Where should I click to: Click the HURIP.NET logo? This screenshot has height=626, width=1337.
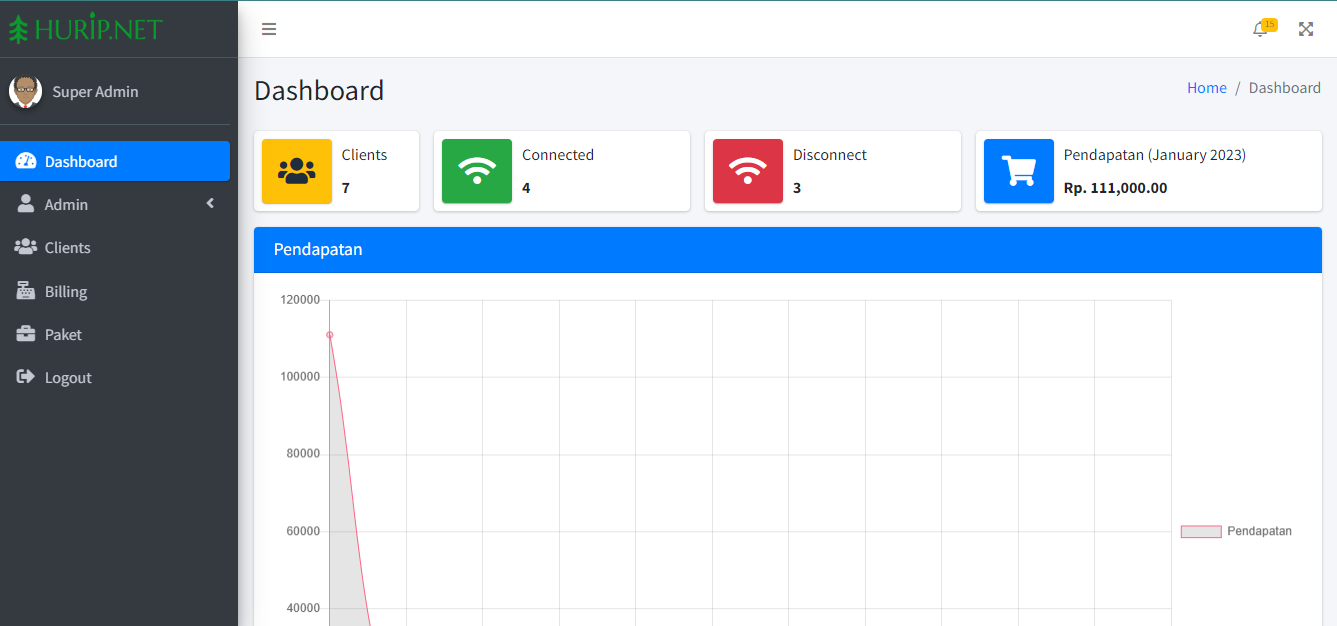point(85,29)
